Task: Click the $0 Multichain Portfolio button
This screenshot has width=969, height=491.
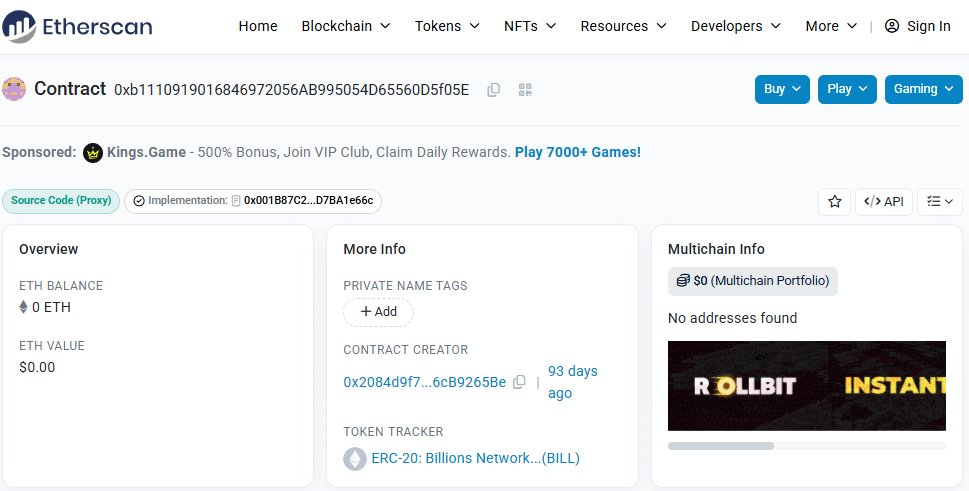Action: [x=753, y=281]
